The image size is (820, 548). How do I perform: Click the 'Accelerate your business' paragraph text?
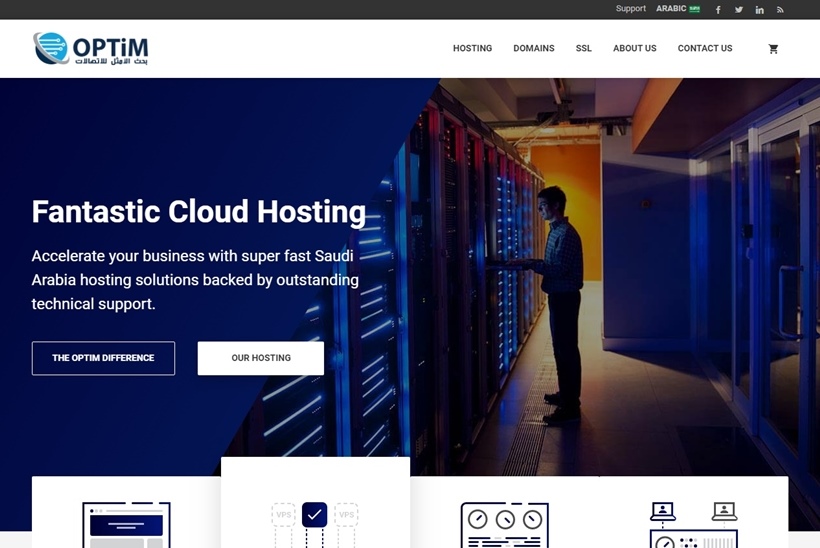coord(195,280)
